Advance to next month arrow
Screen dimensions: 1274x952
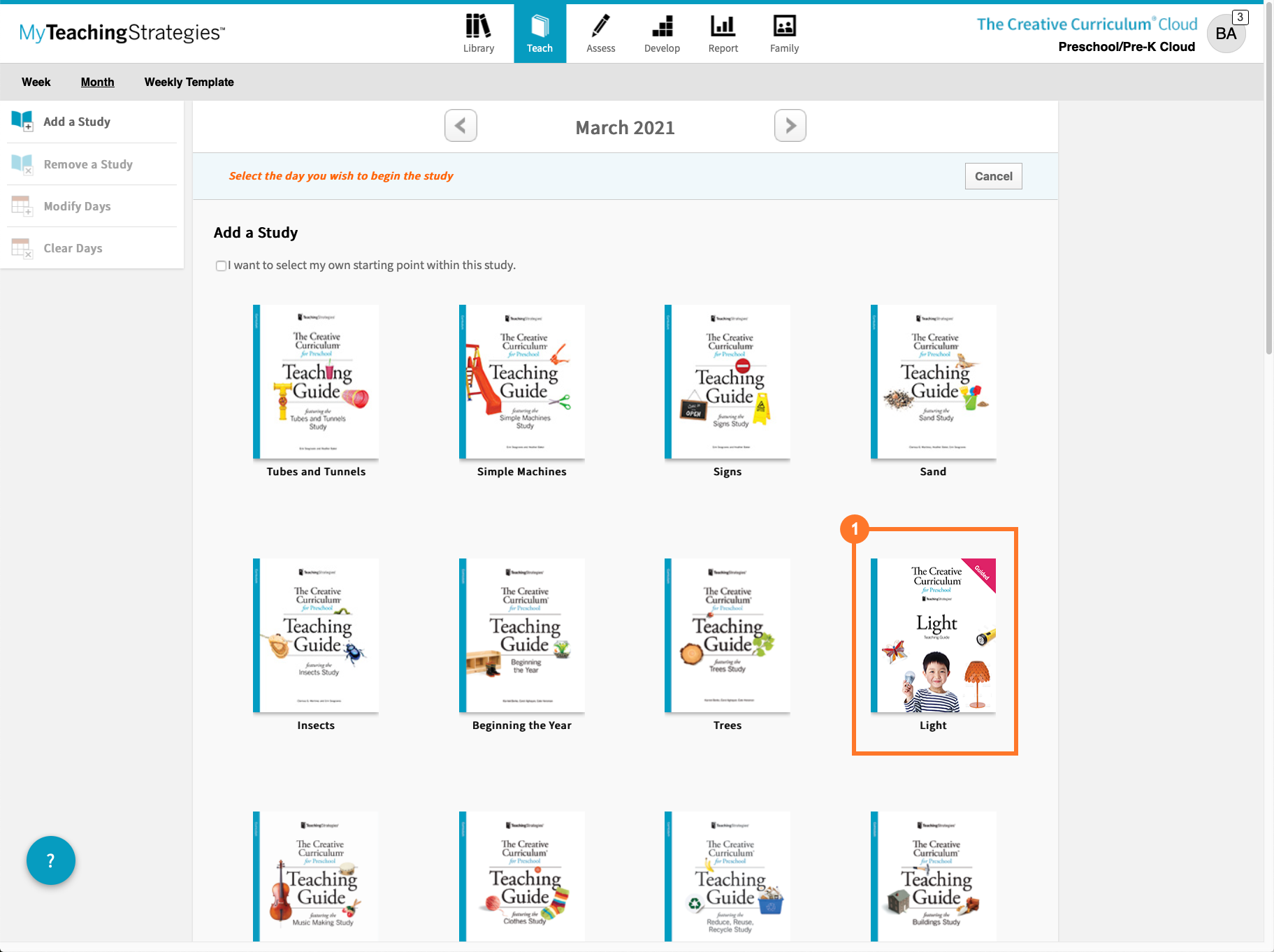pos(790,126)
